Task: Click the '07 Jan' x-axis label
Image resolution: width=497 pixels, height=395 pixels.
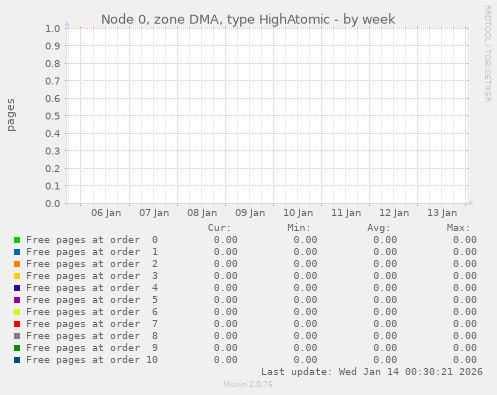Action: [x=154, y=213]
